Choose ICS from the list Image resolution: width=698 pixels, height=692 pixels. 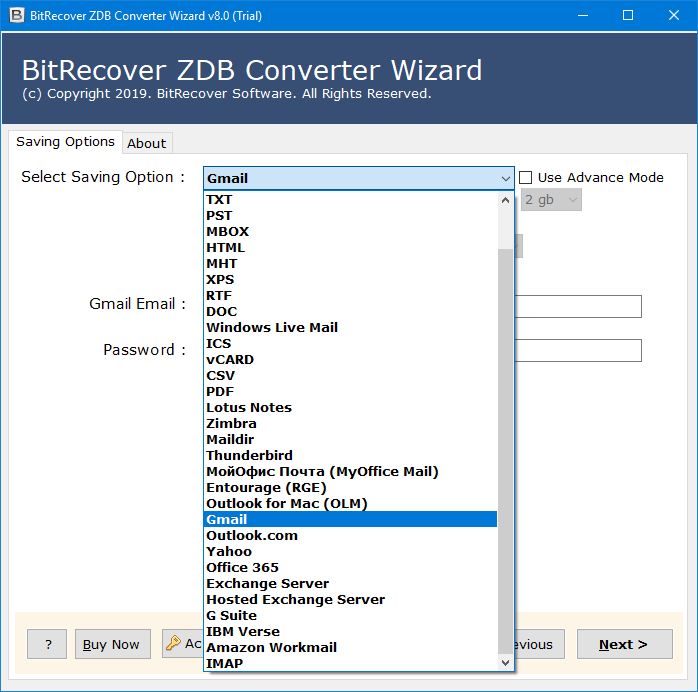(x=350, y=344)
